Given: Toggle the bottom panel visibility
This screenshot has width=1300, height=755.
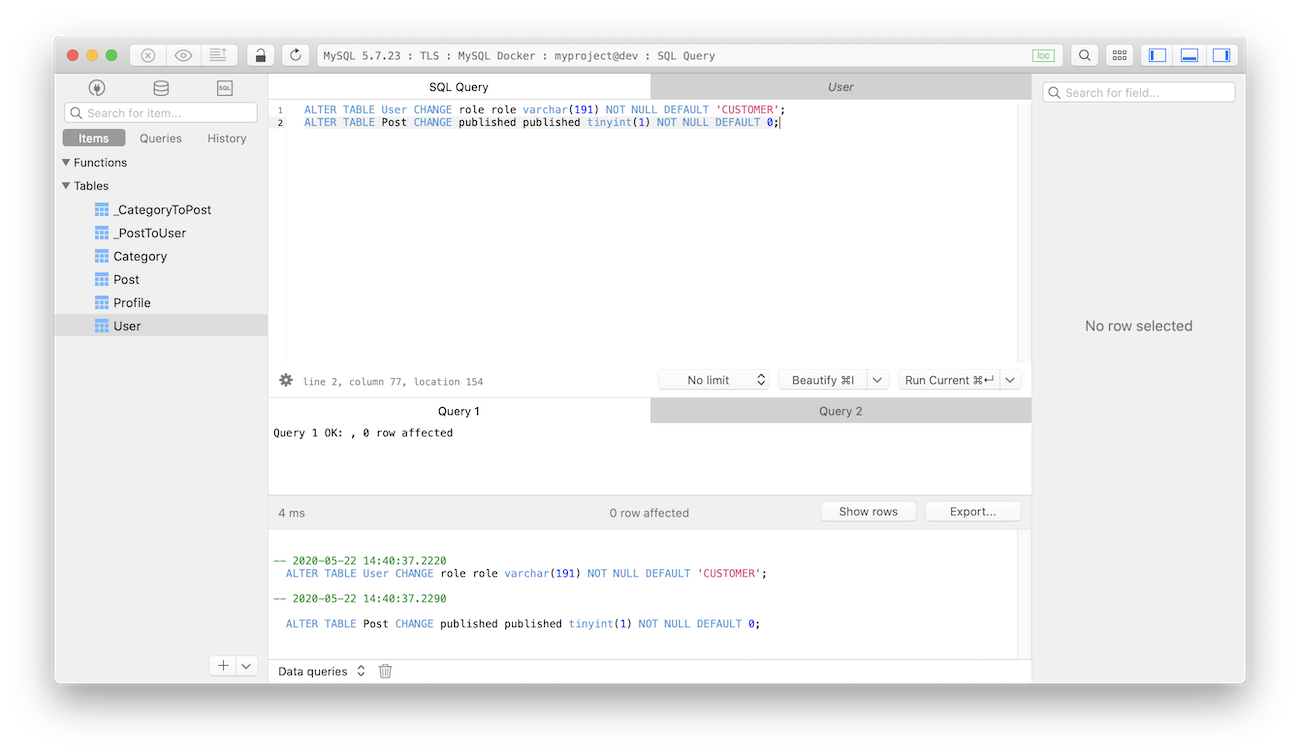Looking at the screenshot, I should point(1188,55).
